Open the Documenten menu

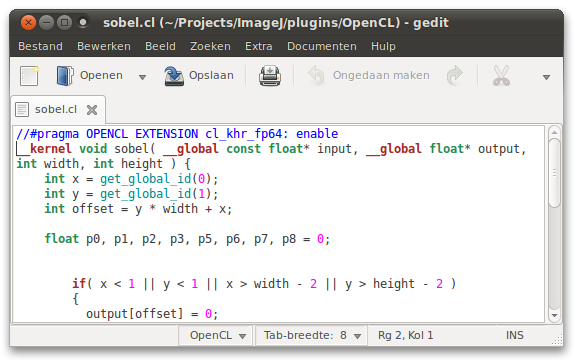pos(322,46)
